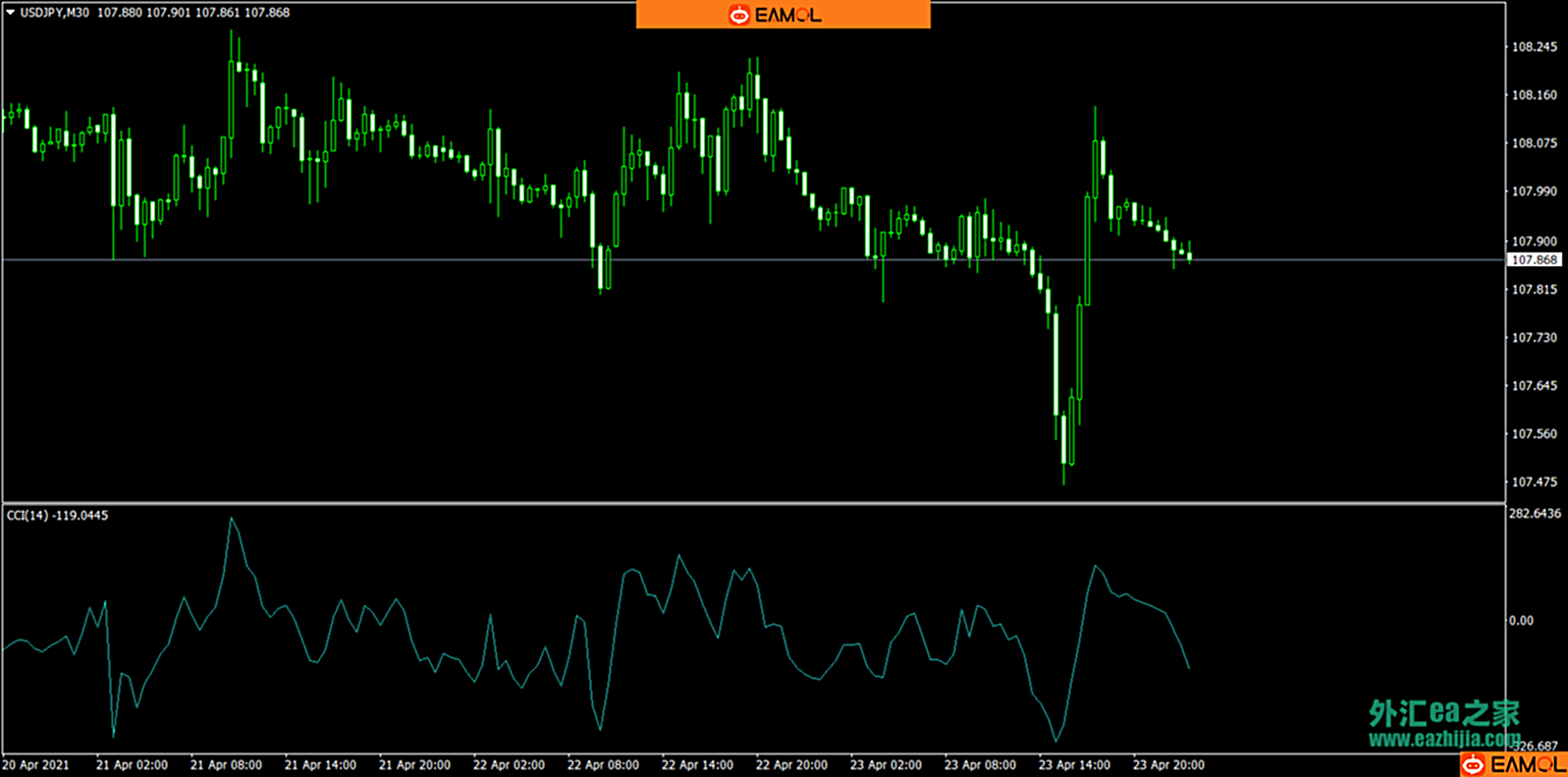This screenshot has height=777, width=1568.
Task: Open the www.eazhijia.com watermark link
Action: (x=1443, y=739)
